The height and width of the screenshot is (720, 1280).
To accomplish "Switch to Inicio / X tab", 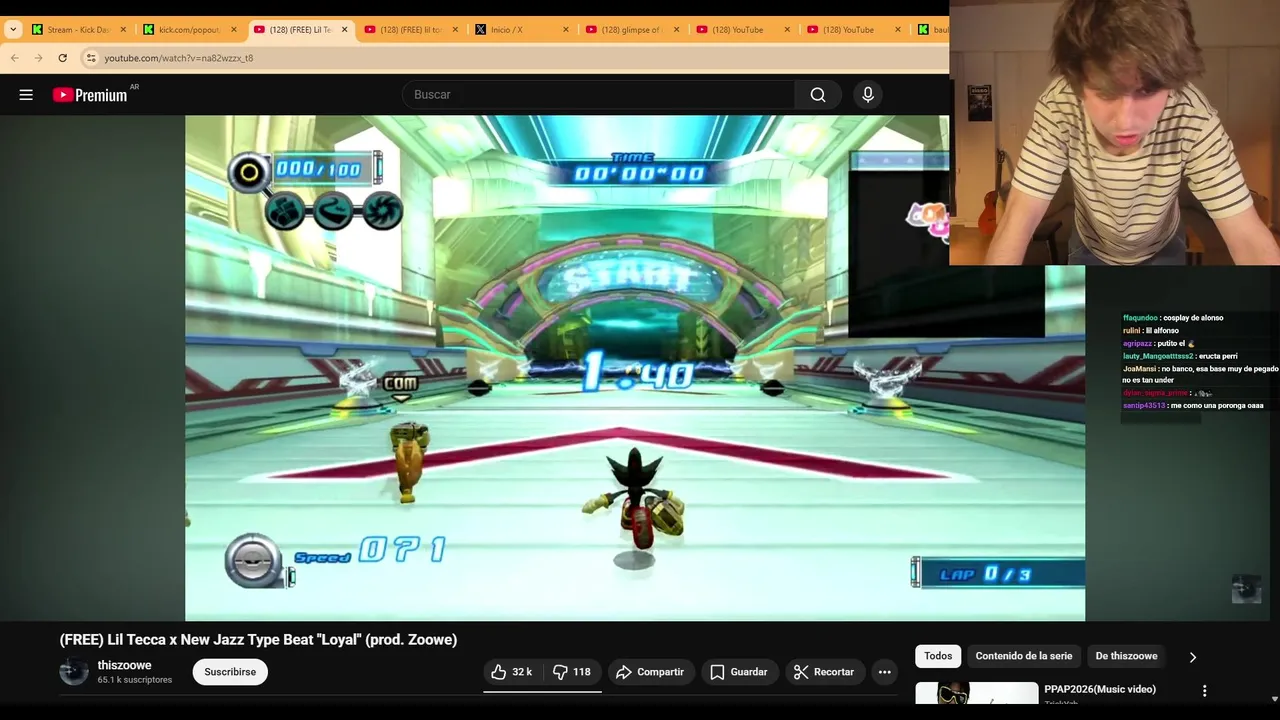I will tap(522, 30).
